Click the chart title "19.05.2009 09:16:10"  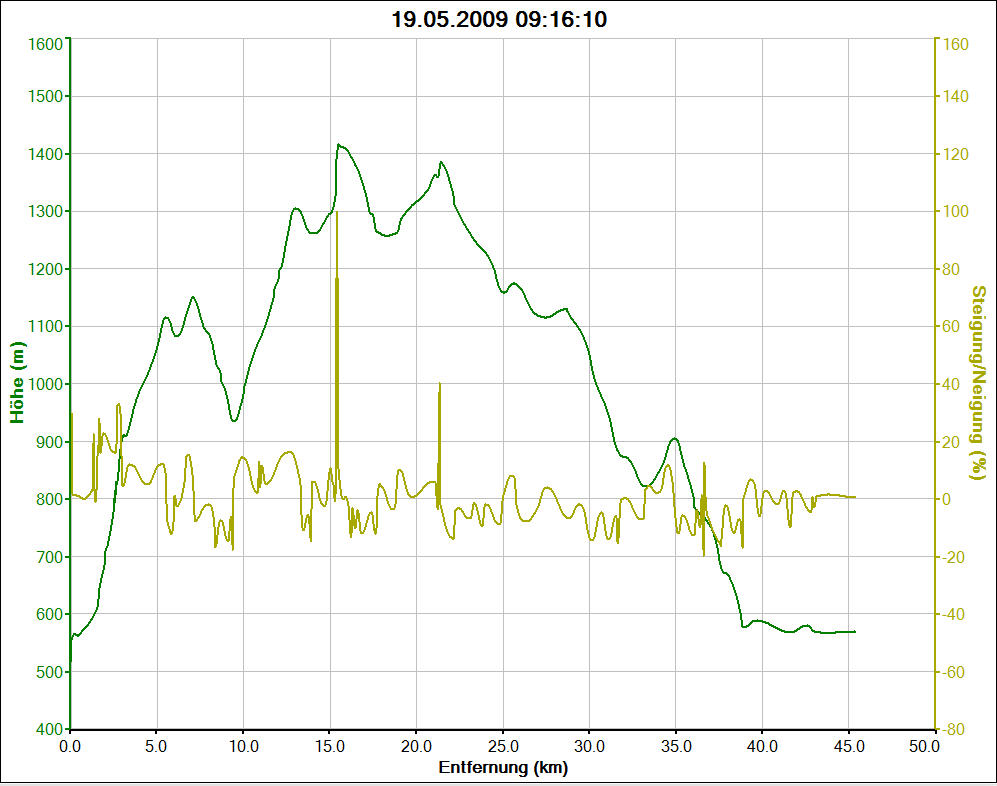click(498, 20)
